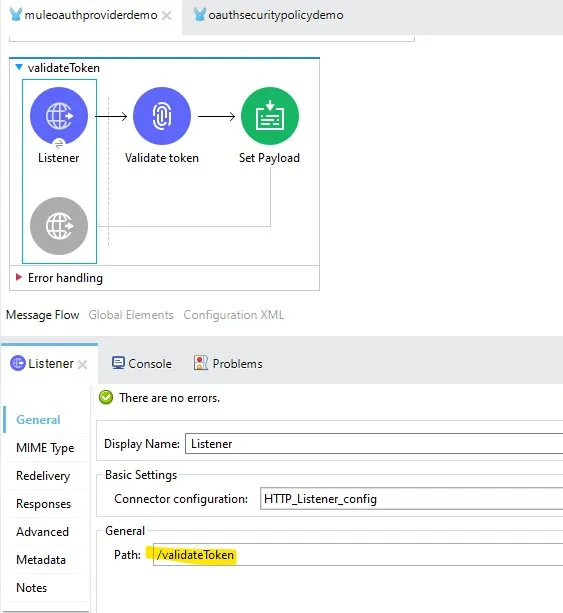Open the Console tab
This screenshot has width=563, height=613.
click(x=142, y=364)
